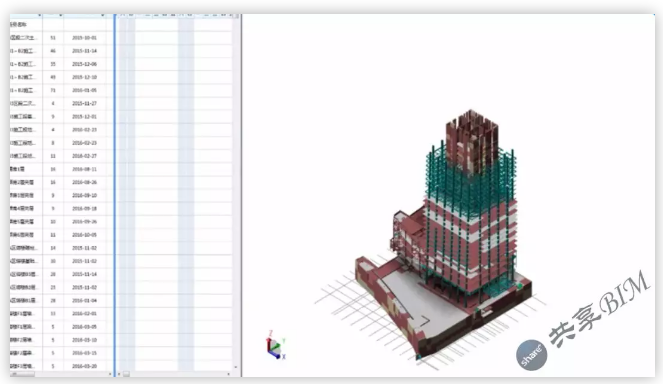
Task: Click the task table scroll-right arrow
Action: (x=110, y=374)
